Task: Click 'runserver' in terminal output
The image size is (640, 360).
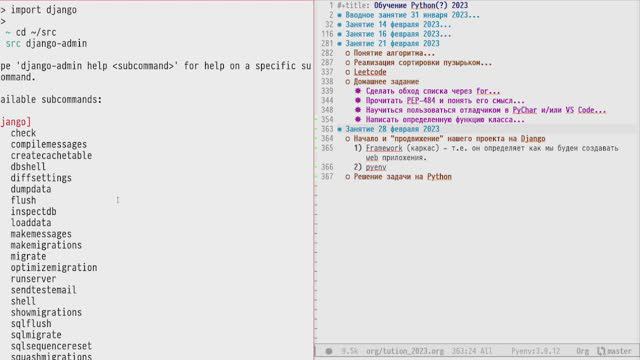Action: [x=33, y=279]
